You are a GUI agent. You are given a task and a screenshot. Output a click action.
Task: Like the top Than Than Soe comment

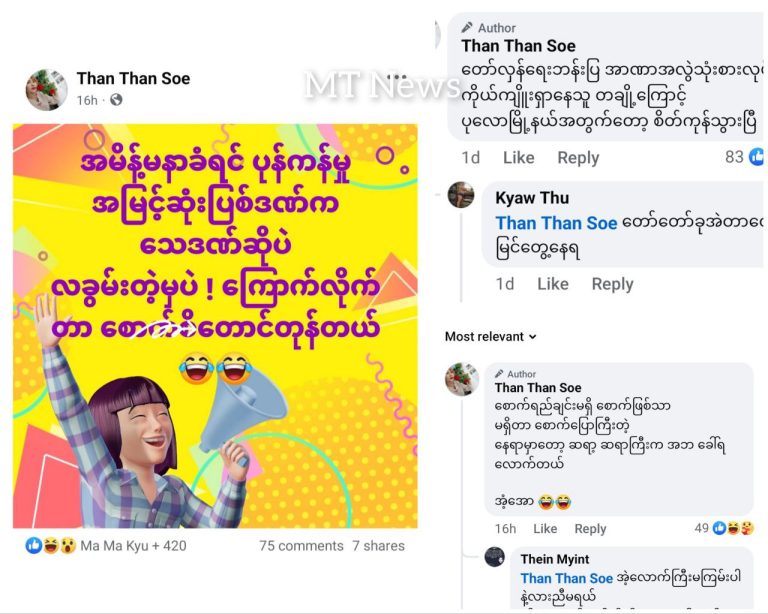(x=518, y=158)
